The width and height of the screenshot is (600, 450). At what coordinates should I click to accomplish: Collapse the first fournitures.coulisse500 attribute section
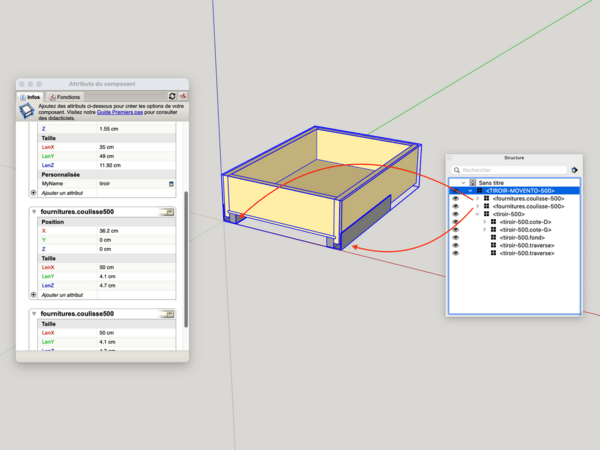point(35,212)
